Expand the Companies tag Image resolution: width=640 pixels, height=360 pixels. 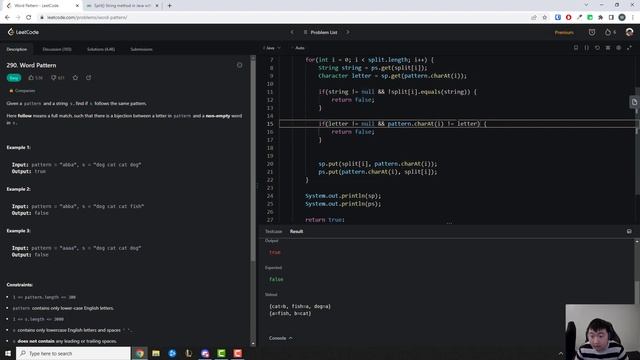click(22, 91)
